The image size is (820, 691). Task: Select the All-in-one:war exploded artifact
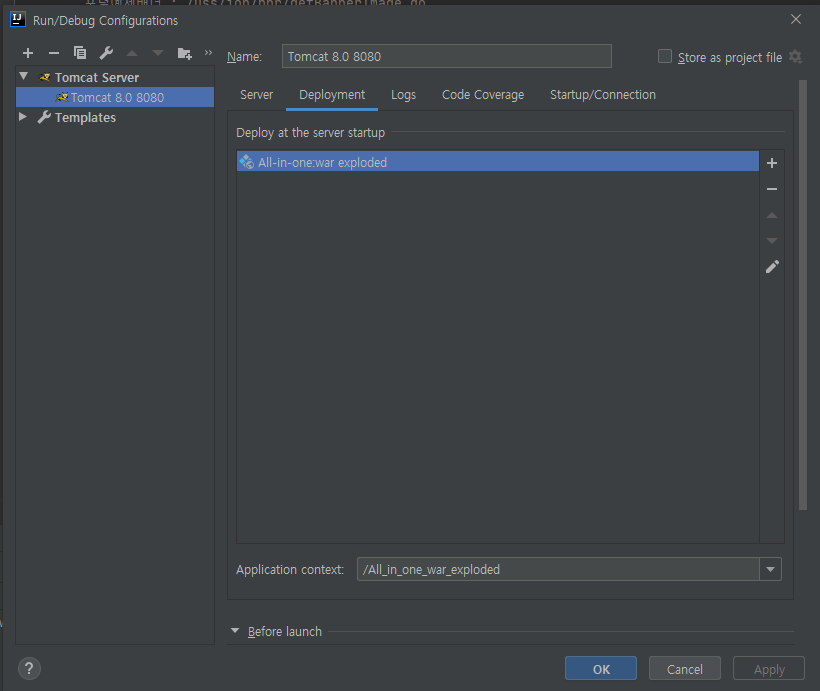coord(400,161)
